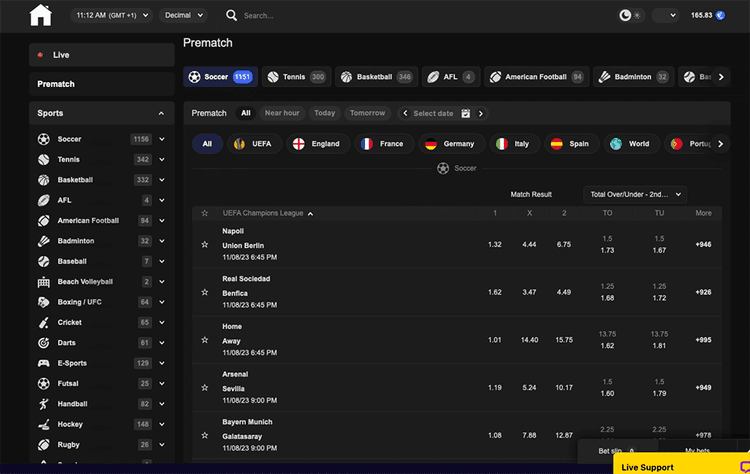Select the Basketball 346 sport tab
This screenshot has height=474, width=750.
(x=376, y=77)
